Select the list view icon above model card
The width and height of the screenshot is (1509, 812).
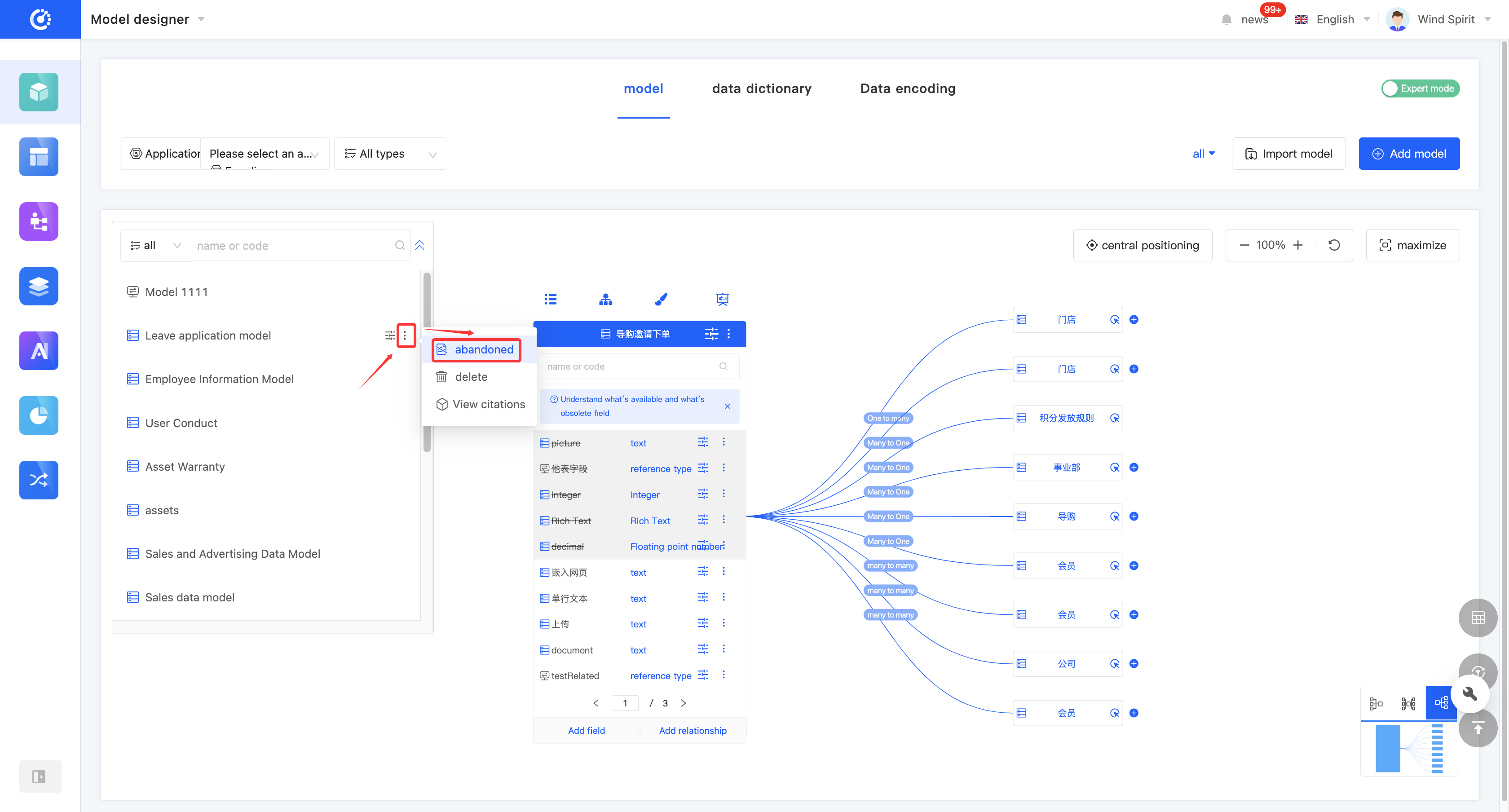(x=550, y=300)
